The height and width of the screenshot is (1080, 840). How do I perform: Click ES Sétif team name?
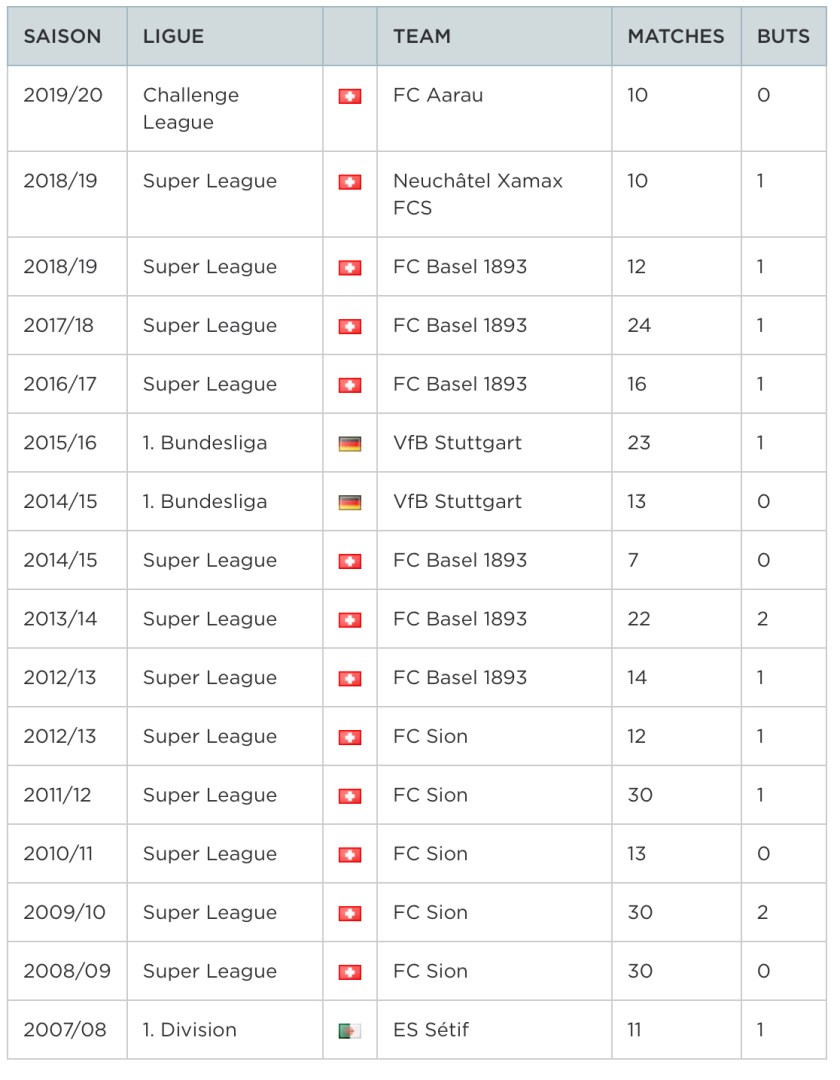pyautogui.click(x=431, y=1030)
